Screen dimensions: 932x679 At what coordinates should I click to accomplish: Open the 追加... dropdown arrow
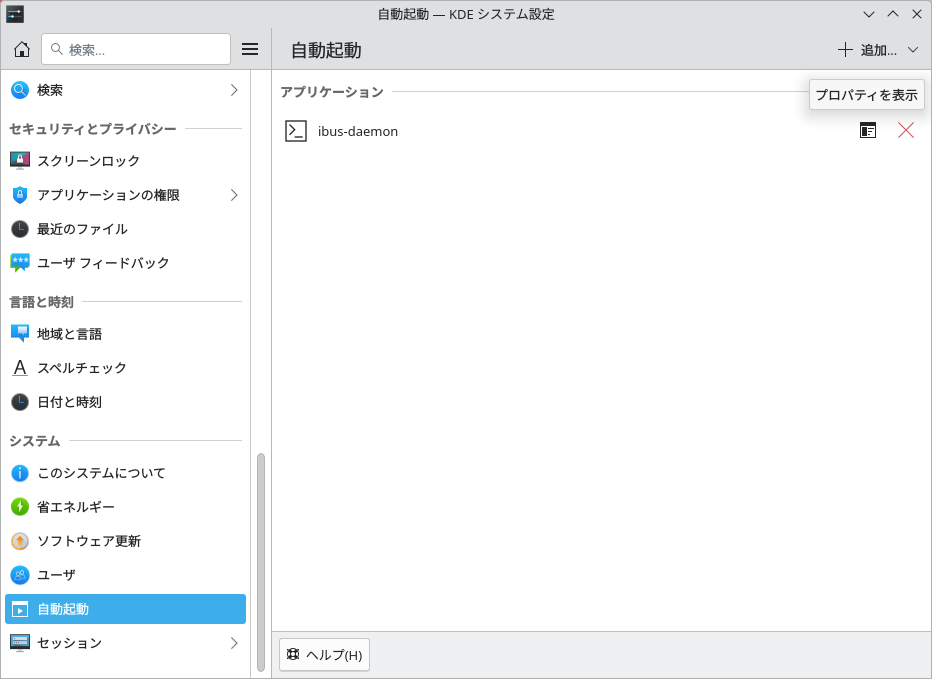[913, 50]
